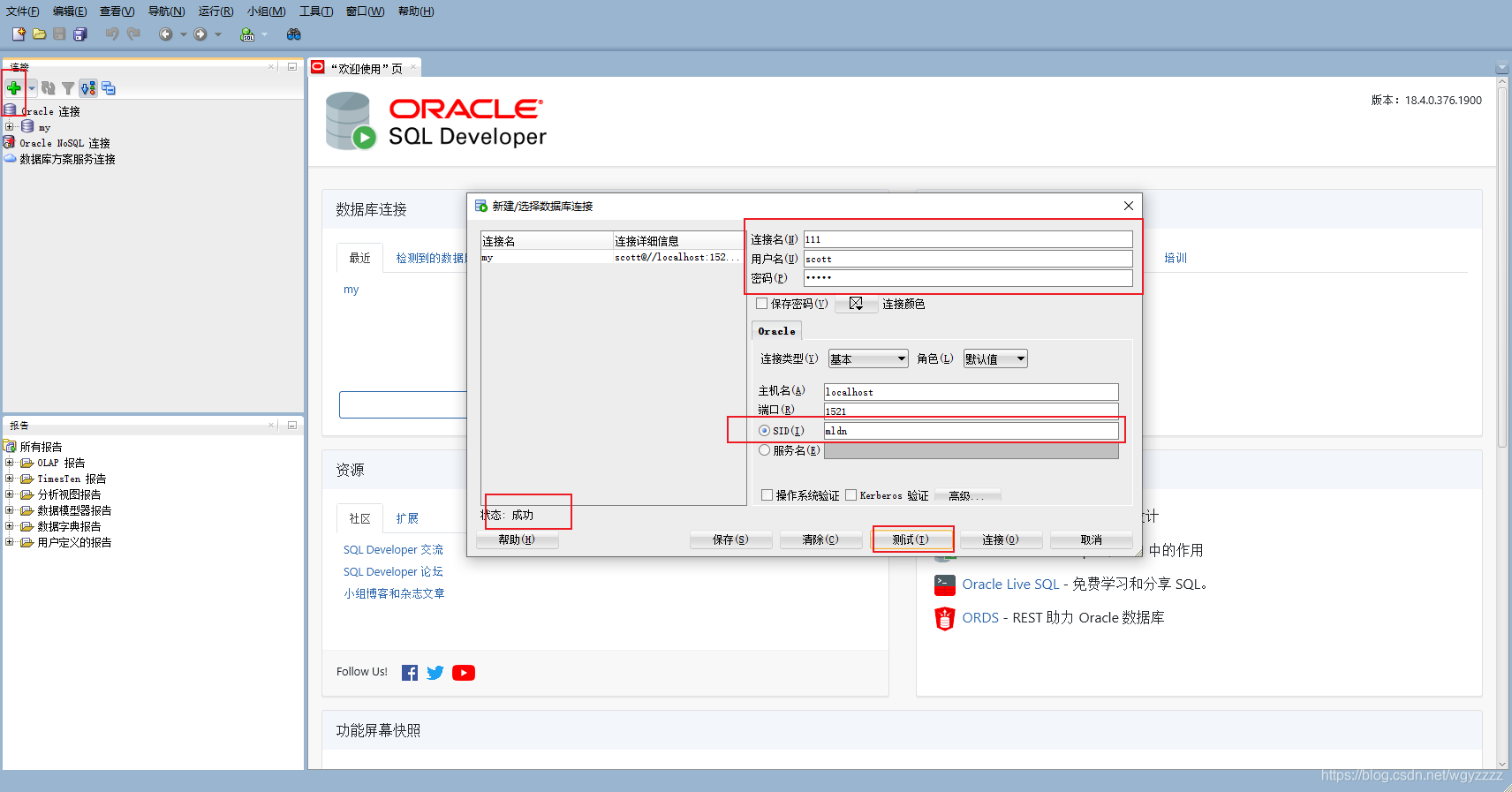Click the cloud 数据库方案服务连接 icon
The image size is (1512, 792).
pos(10,159)
